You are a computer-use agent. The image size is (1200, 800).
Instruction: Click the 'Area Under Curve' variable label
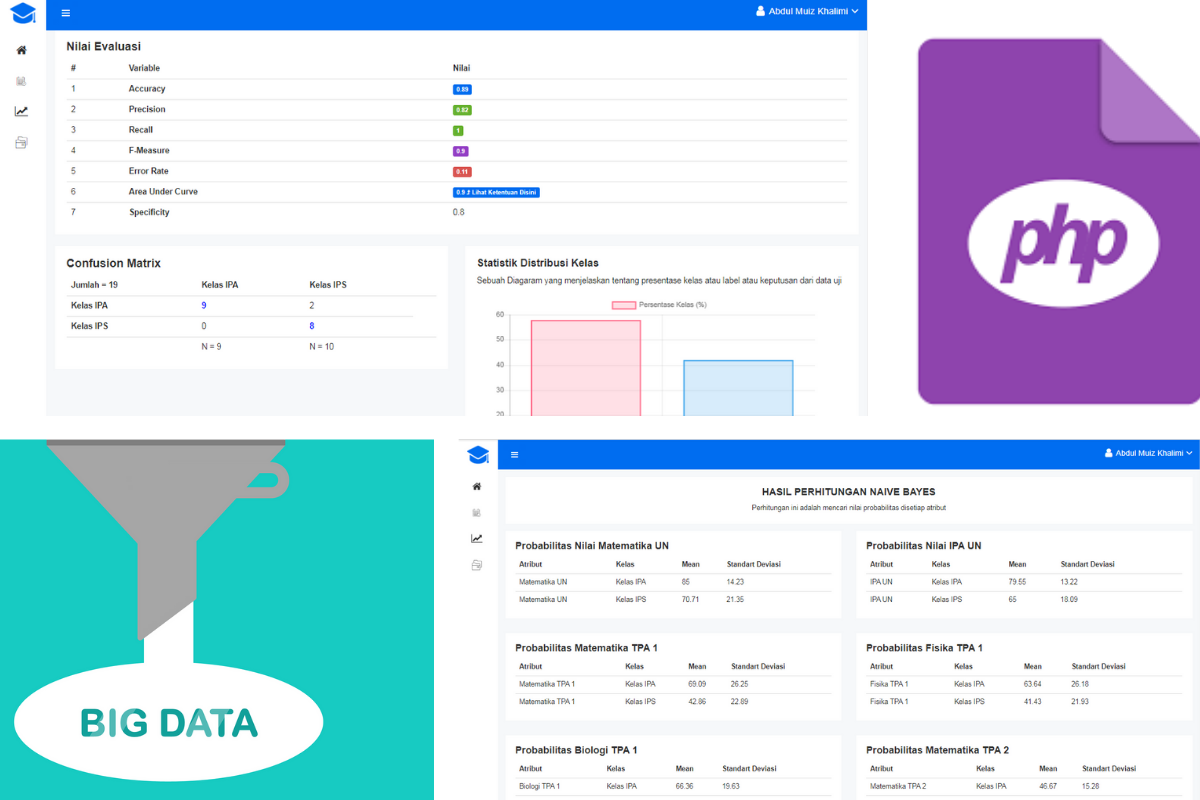pos(163,192)
